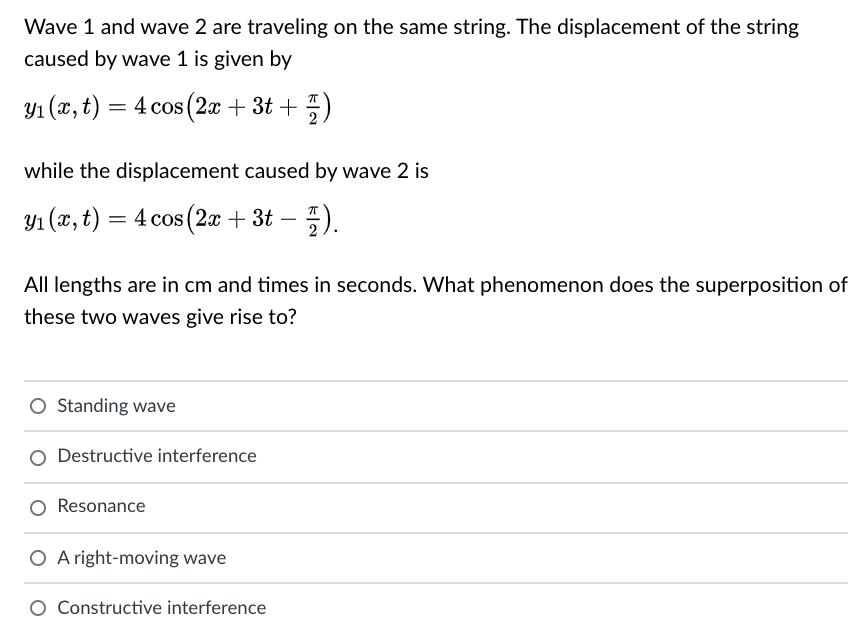Click the divider above Standing wave
This screenshot has width=856, height=644.
point(428,378)
